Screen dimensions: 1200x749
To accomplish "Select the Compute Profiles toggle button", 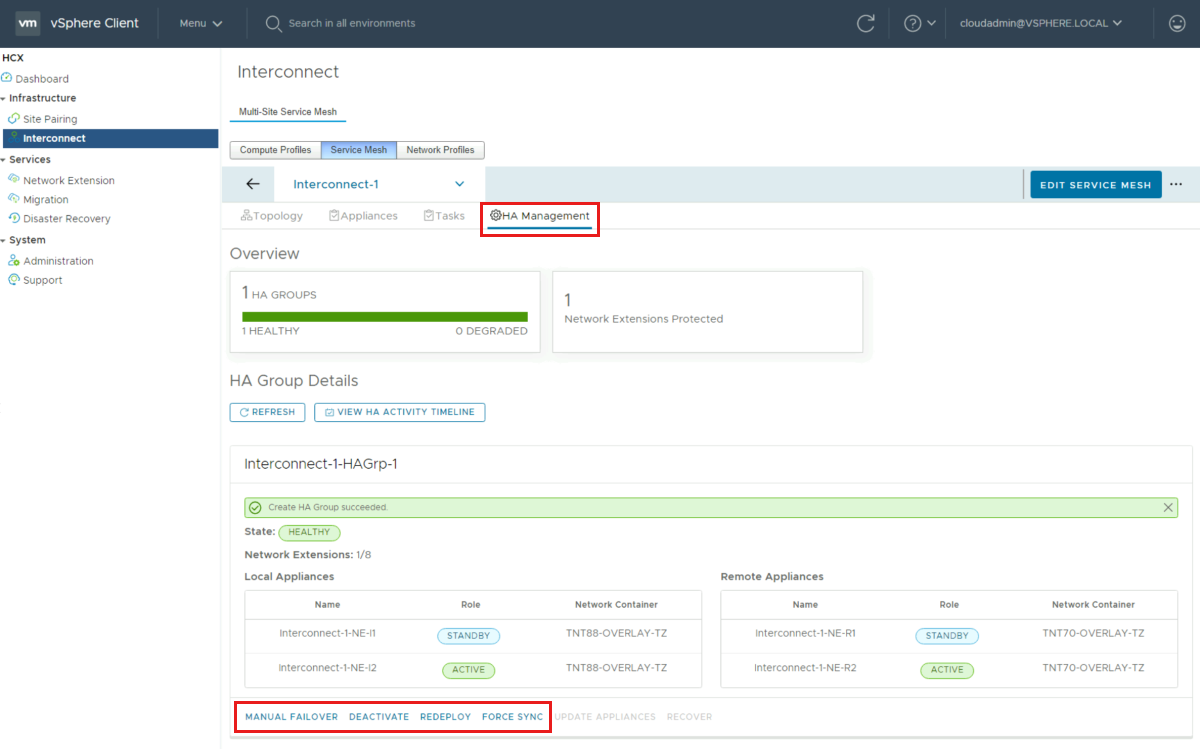I will coord(275,150).
